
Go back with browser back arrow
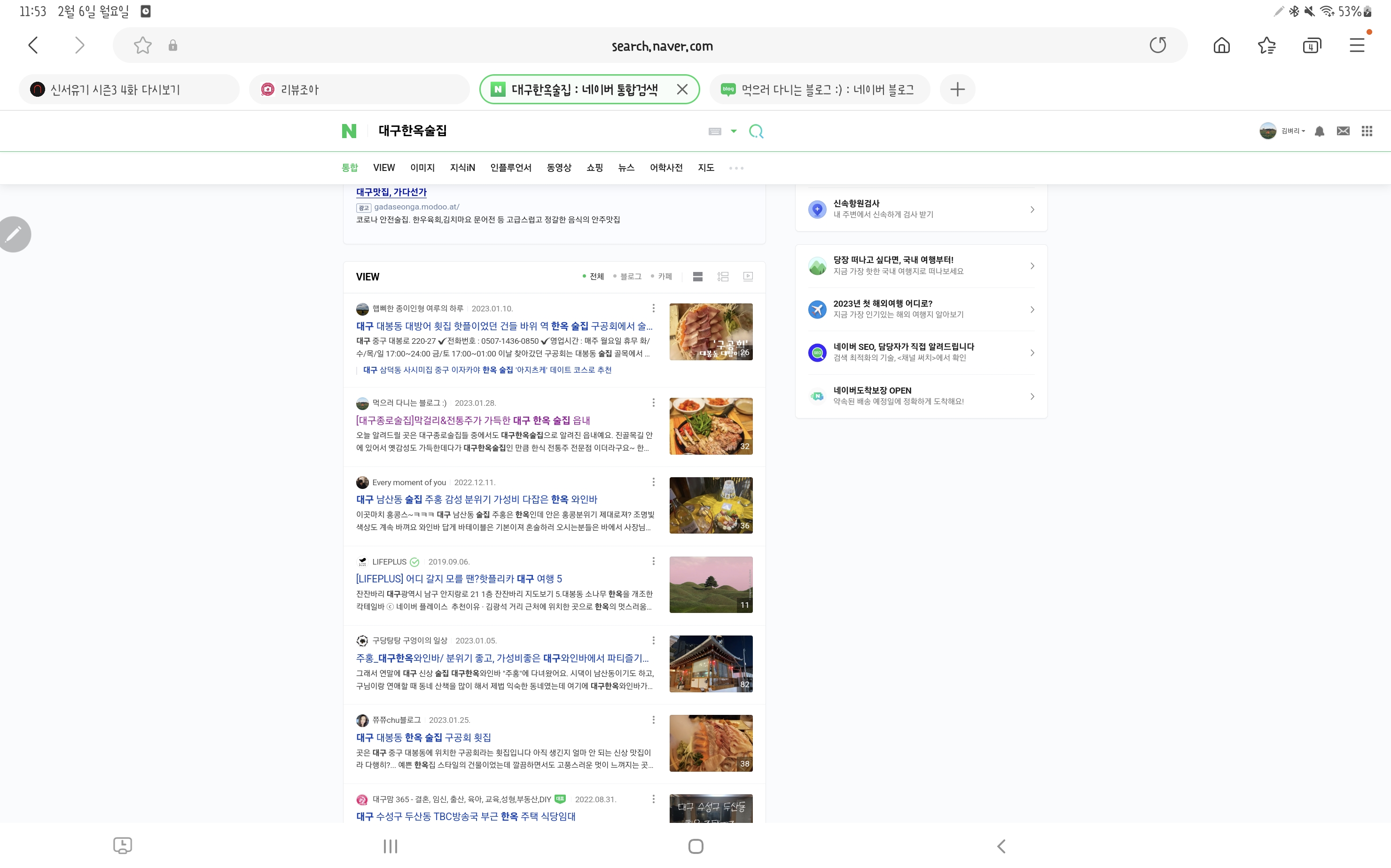click(x=33, y=46)
